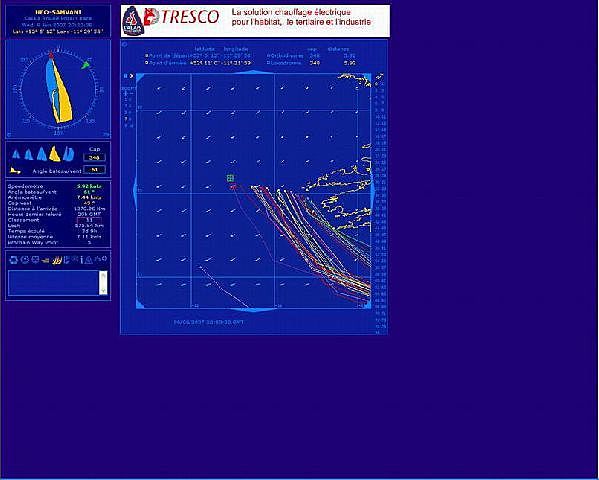This screenshot has width=599, height=480.
Task: Choose the first small blue sail
Action: [16, 154]
